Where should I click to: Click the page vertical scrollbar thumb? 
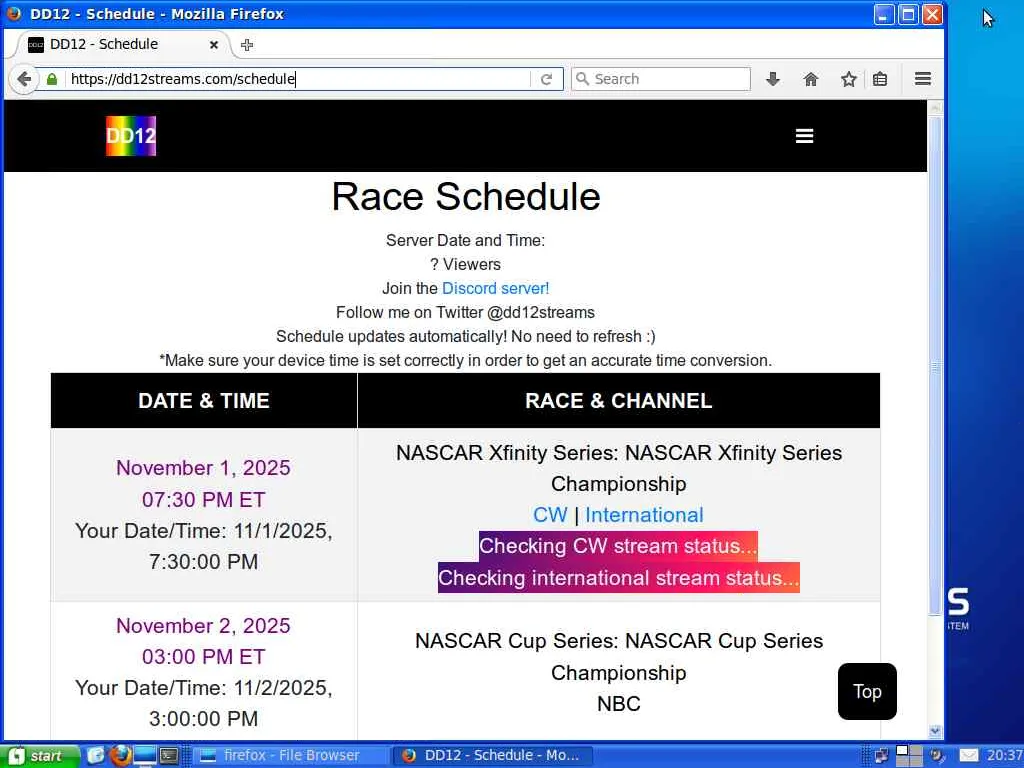click(x=935, y=366)
